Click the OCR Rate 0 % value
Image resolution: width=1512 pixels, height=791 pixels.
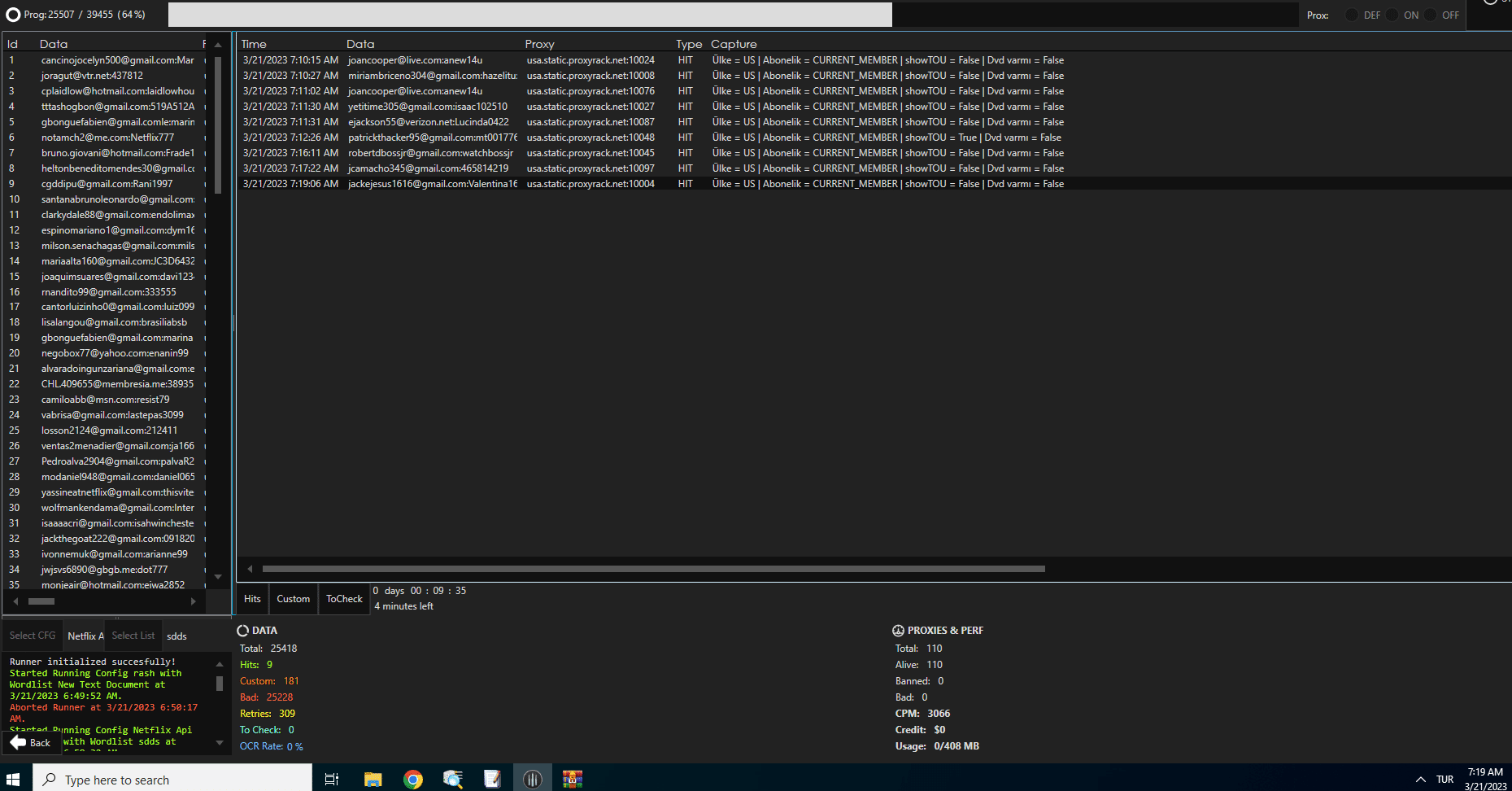[x=295, y=746]
